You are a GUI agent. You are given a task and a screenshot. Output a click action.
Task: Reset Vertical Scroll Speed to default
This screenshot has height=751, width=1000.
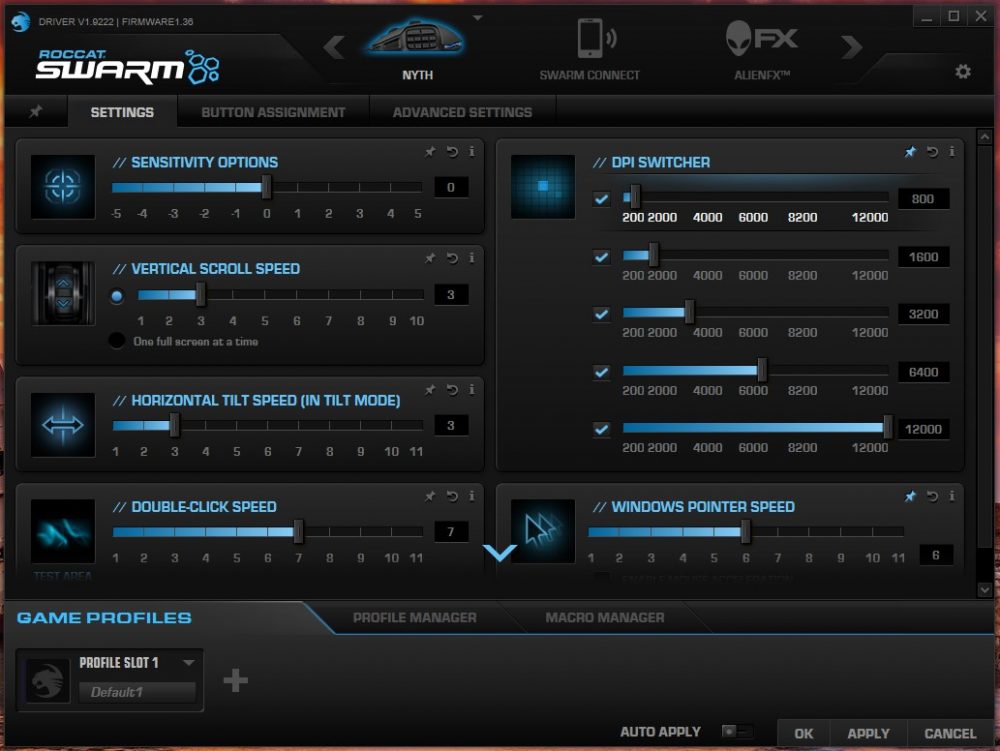[x=452, y=258]
